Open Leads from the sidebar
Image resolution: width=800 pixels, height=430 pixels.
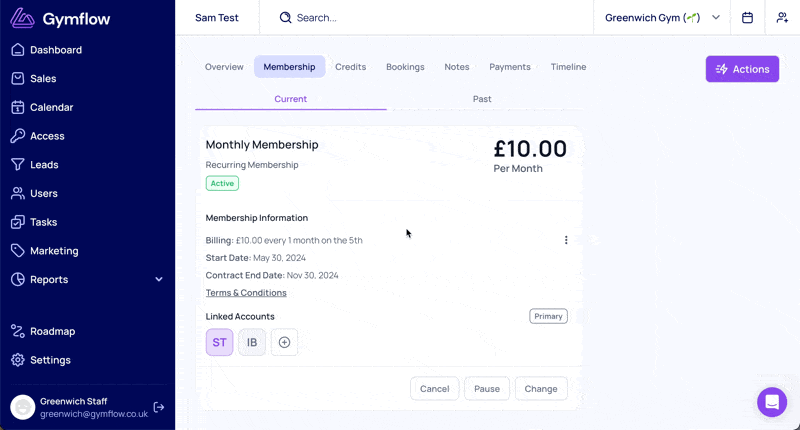44,165
